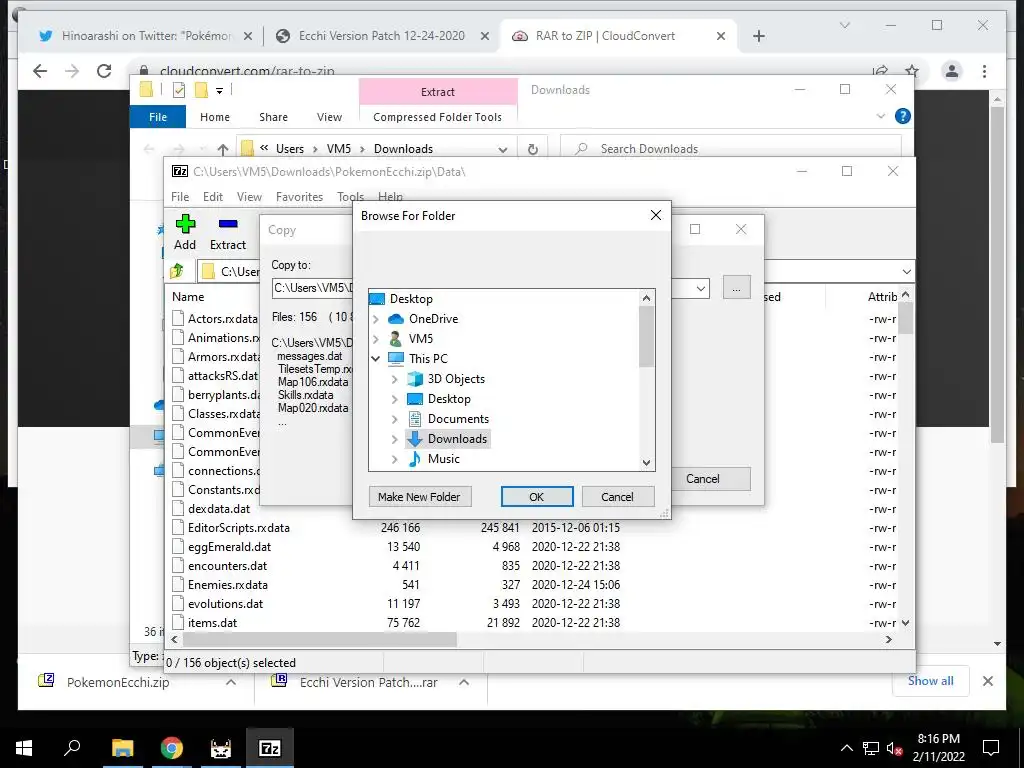Go back in Chrome
Viewport: 1024px width, 768px height.
pyautogui.click(x=40, y=71)
